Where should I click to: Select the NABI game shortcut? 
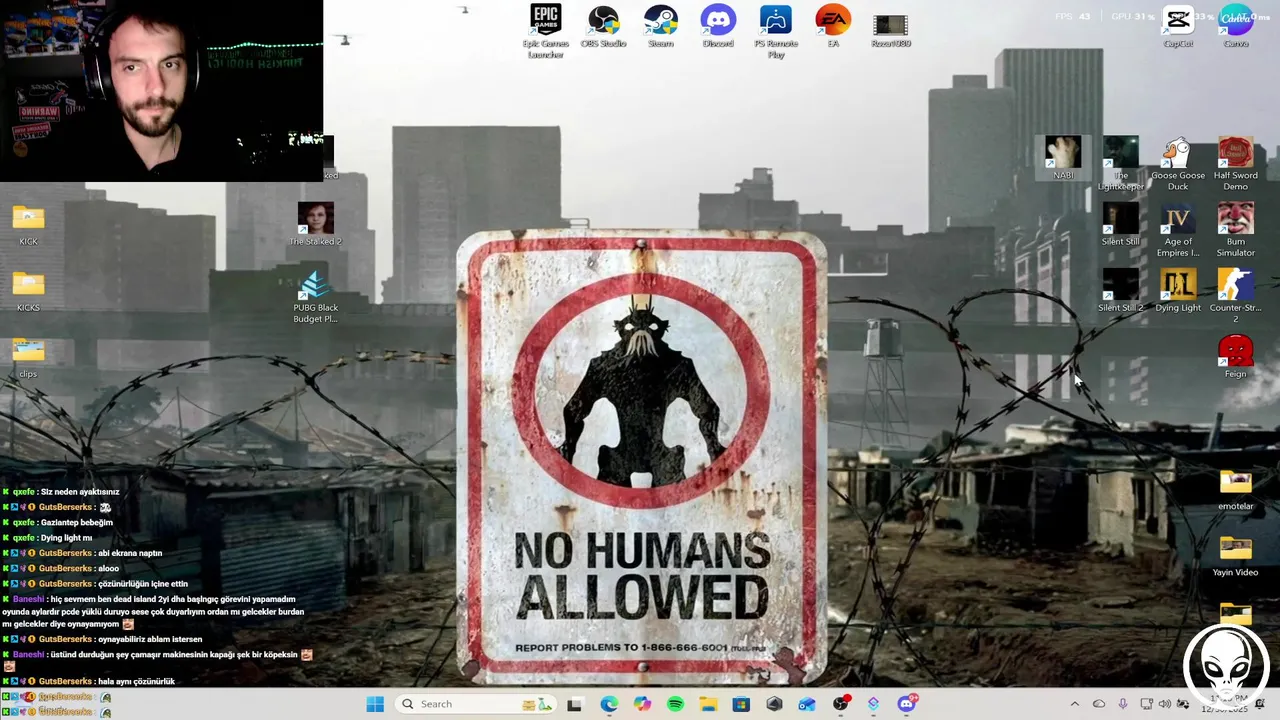coord(1063,159)
